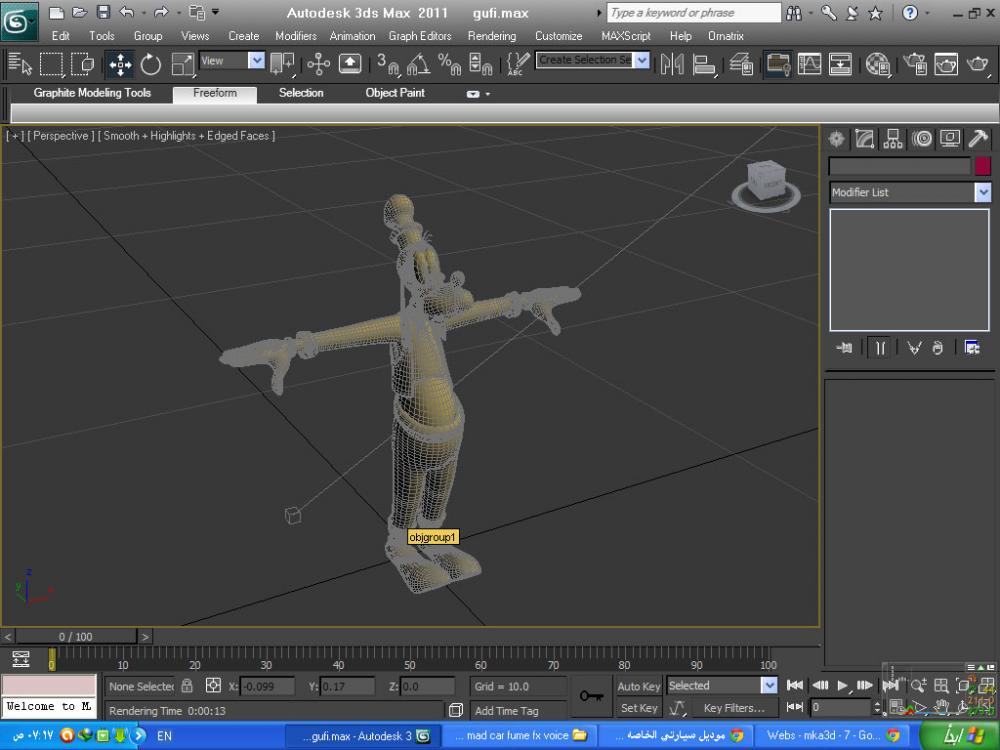Toggle the selection lock padlock
1000x750 pixels.
187,686
